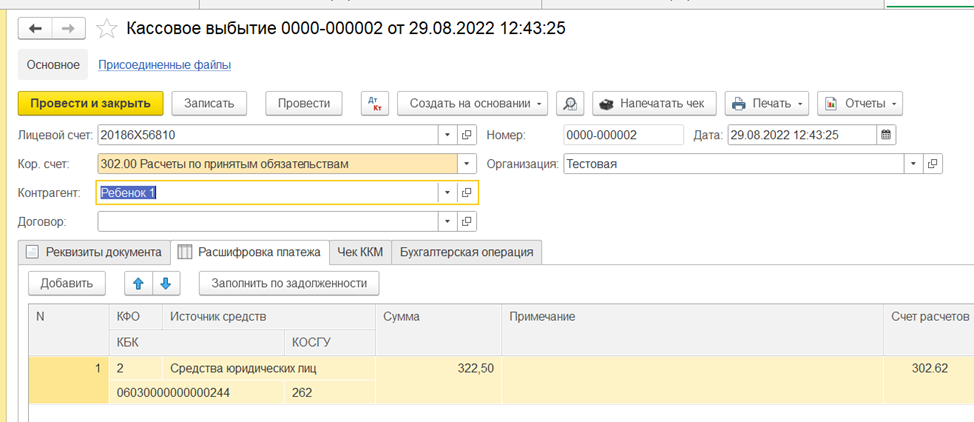Select Сумма cell 322,50
The width and height of the screenshot is (974, 422).
coord(439,380)
